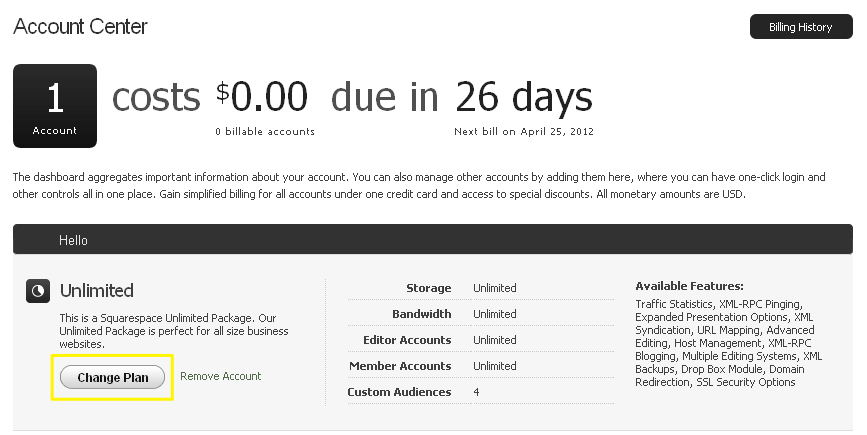Viewport: 867px width, 435px height.
Task: Select the Hello account header bar
Action: pos(432,240)
